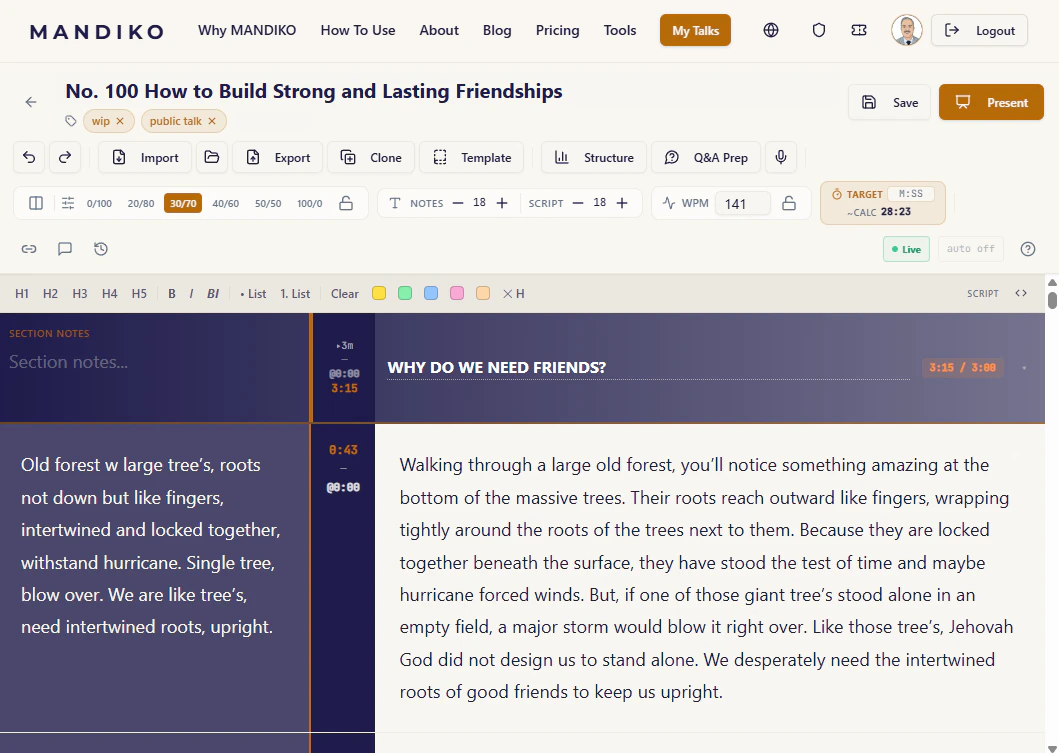Select the 40/60 layout ratio

point(226,203)
